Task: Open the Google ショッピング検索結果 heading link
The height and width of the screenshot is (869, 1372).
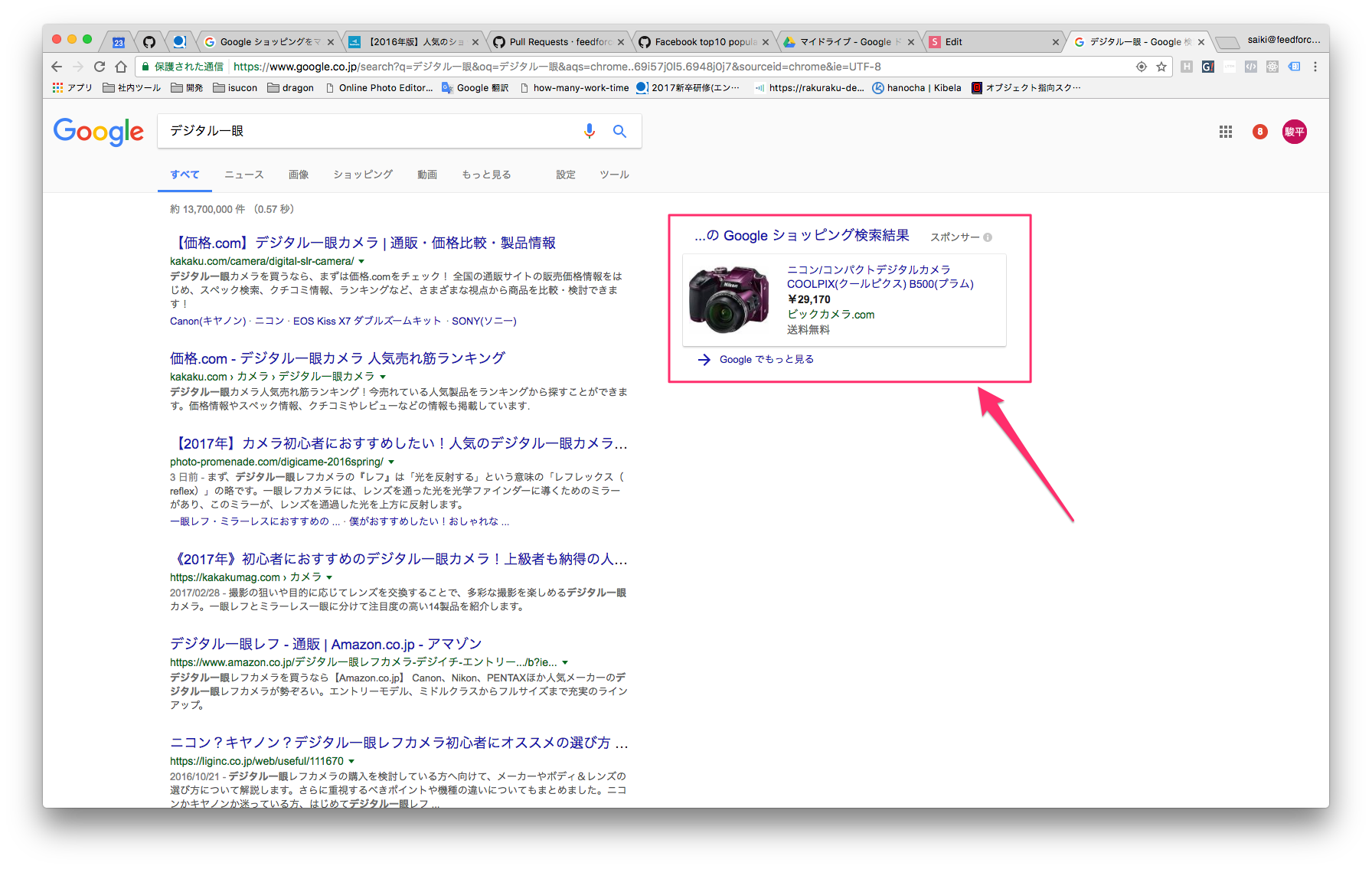Action: (x=802, y=236)
